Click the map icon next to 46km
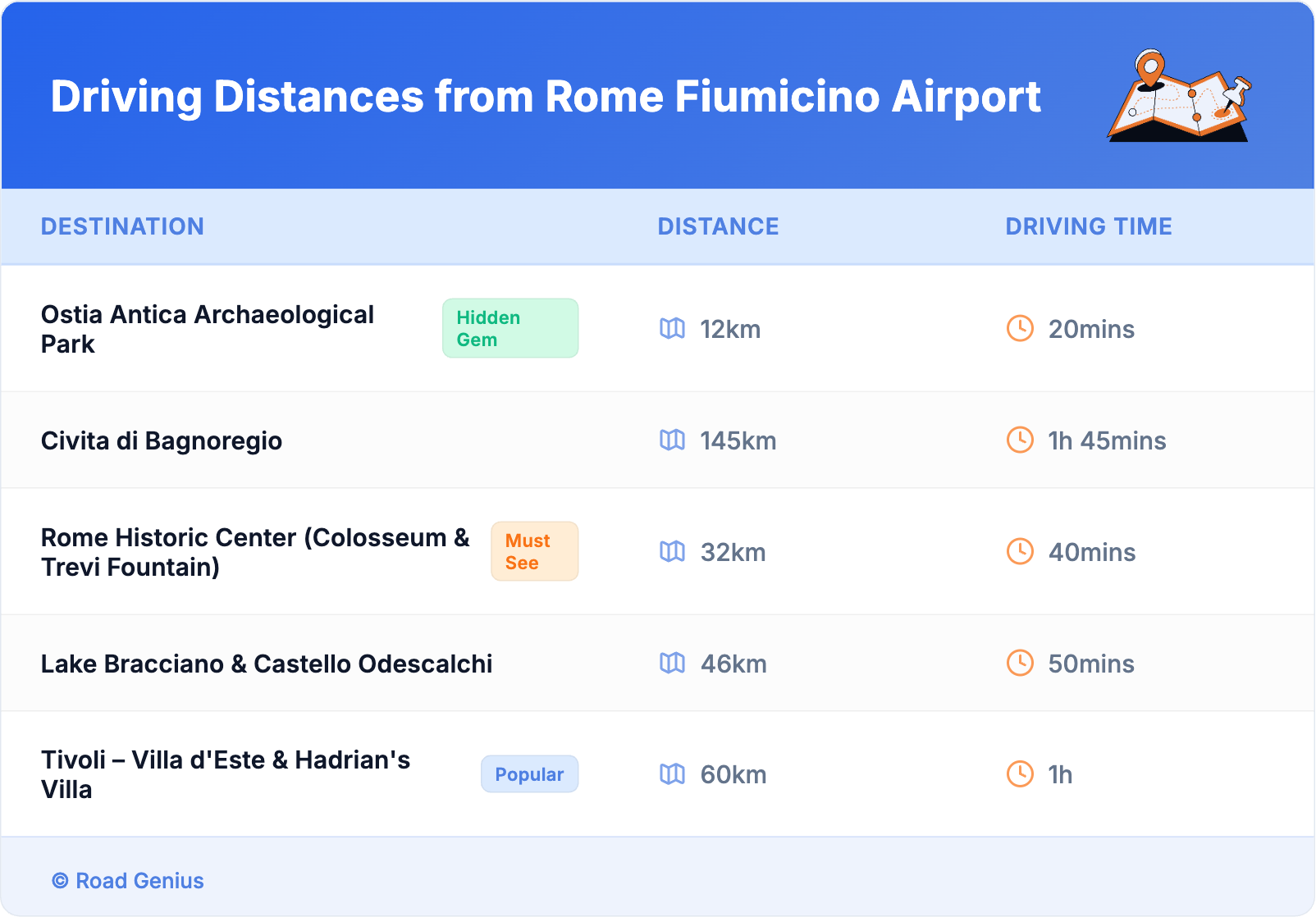 672,663
